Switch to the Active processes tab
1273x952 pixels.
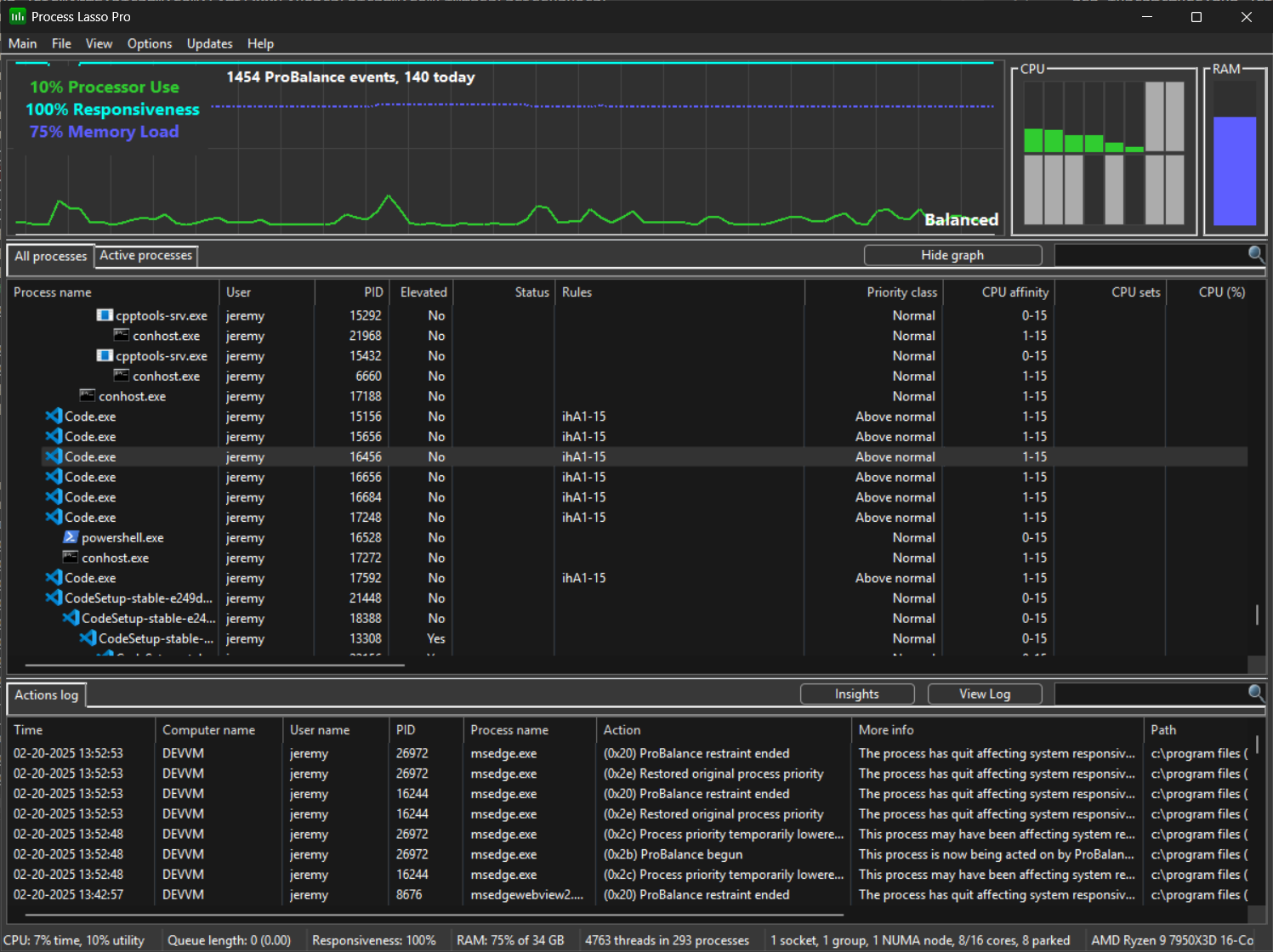point(146,255)
